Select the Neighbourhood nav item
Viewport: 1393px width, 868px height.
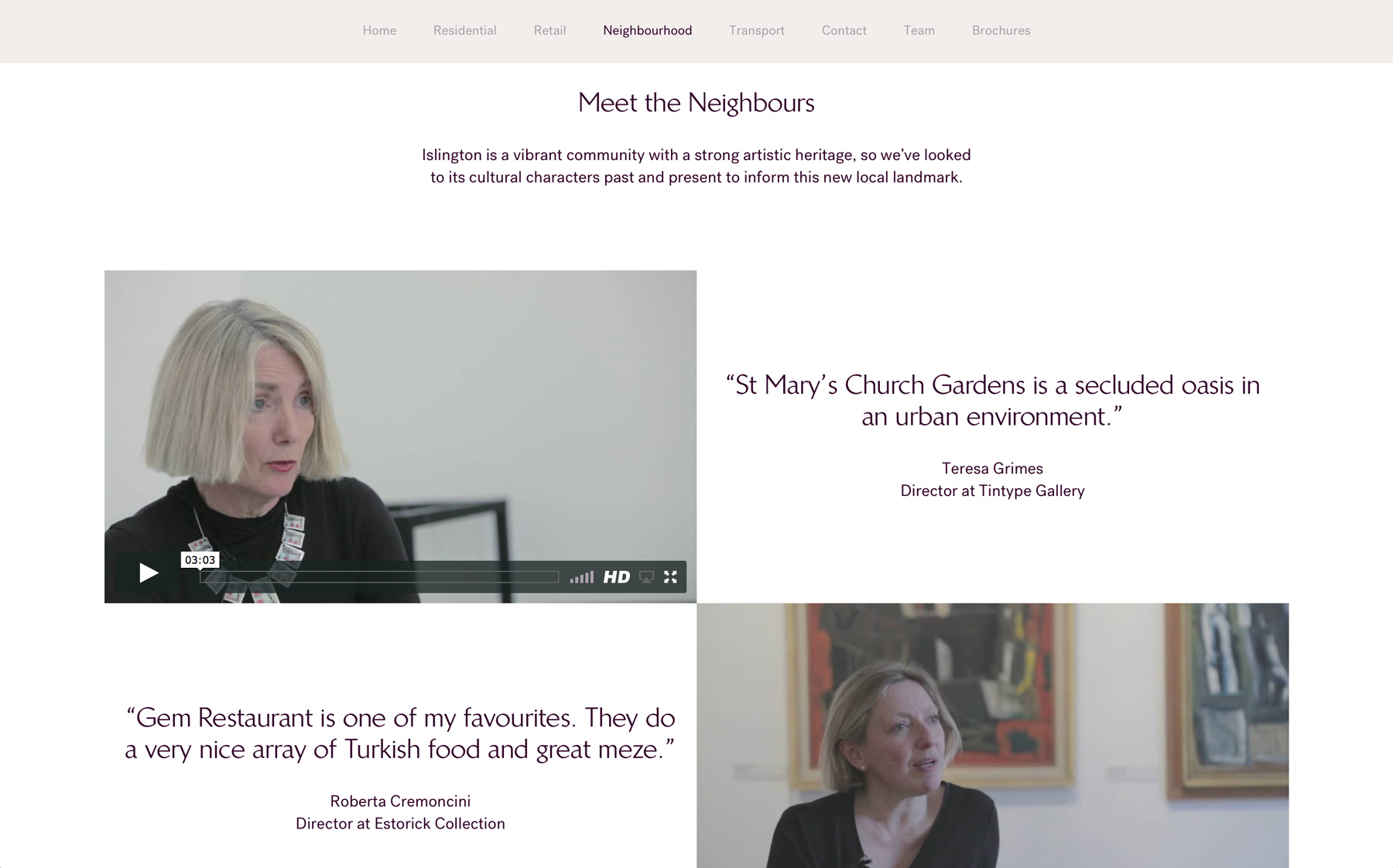tap(648, 30)
